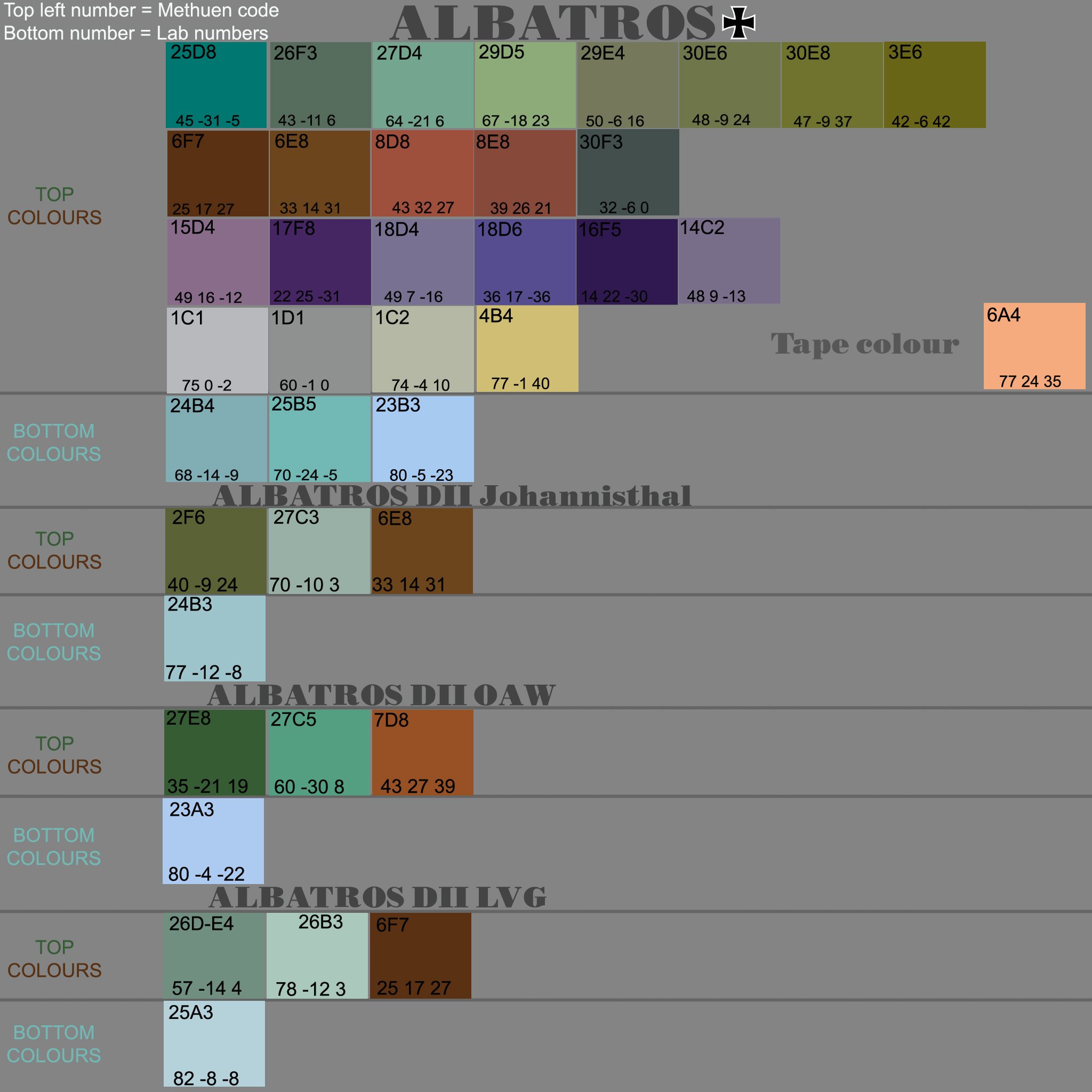Screen dimensions: 1092x1092
Task: Choose the 18D4 swatch
Action: [422, 262]
